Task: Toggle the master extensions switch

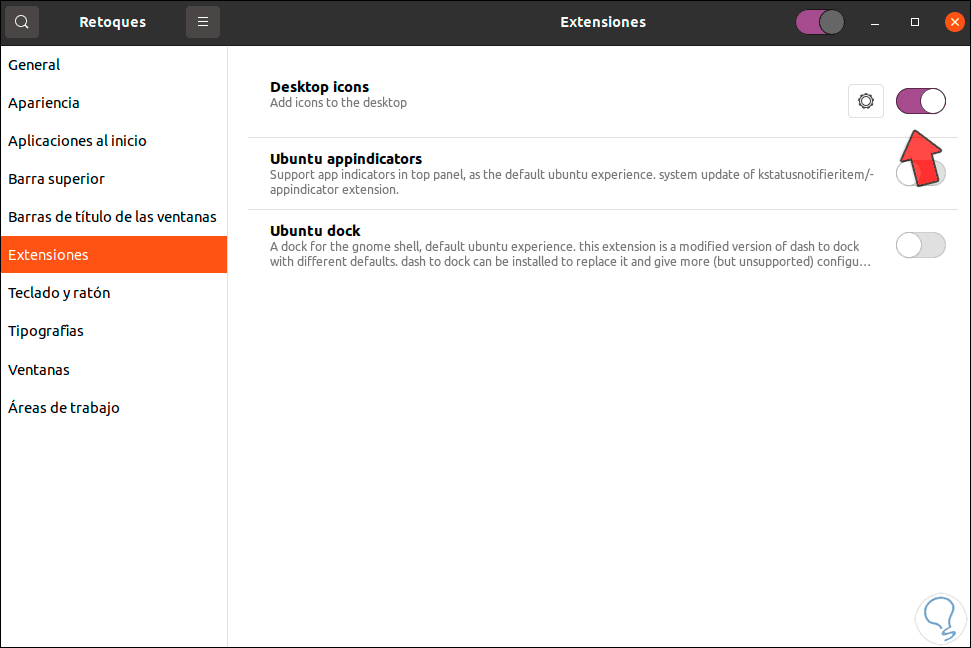Action: point(819,21)
